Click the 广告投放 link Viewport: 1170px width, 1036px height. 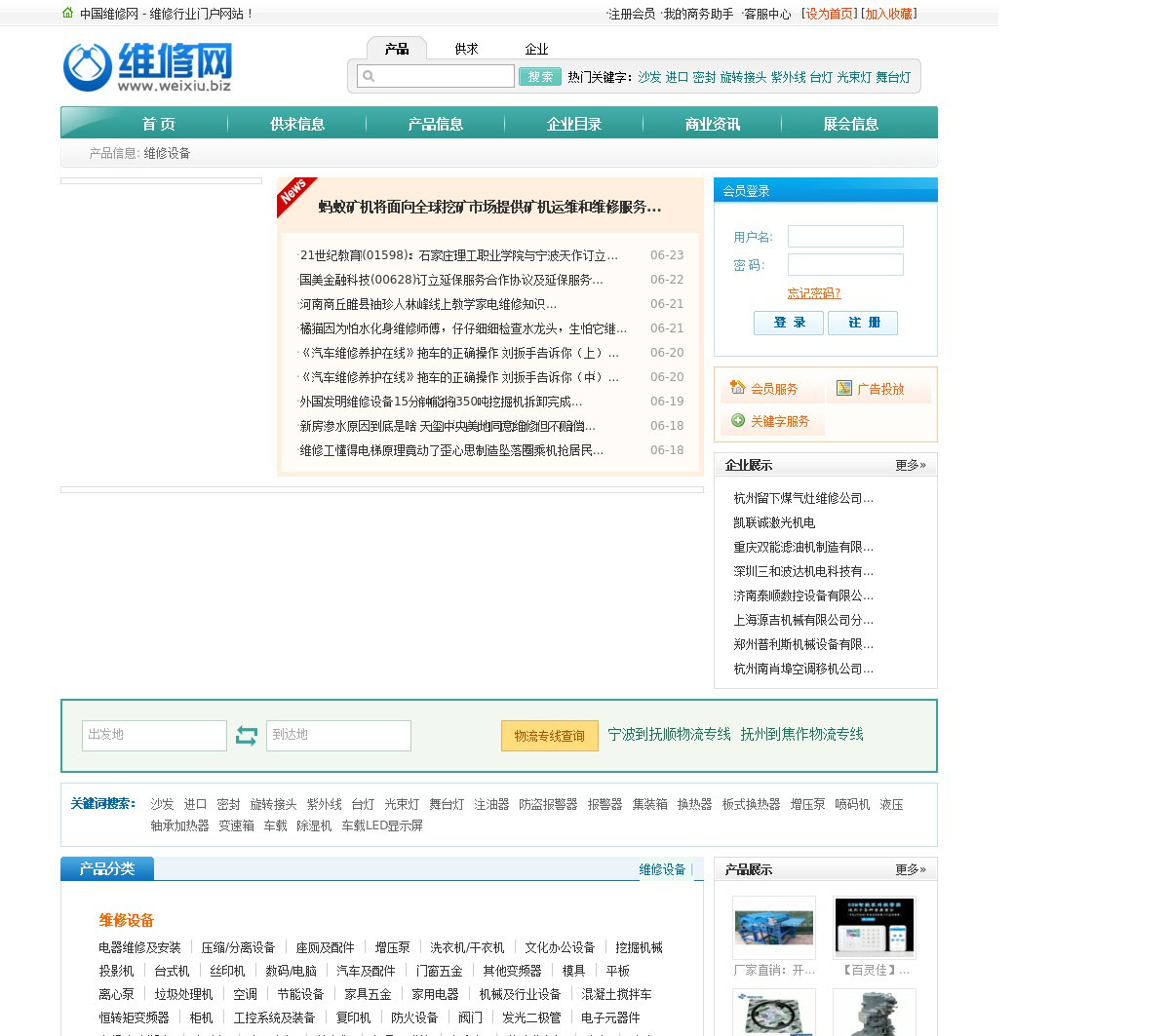880,389
